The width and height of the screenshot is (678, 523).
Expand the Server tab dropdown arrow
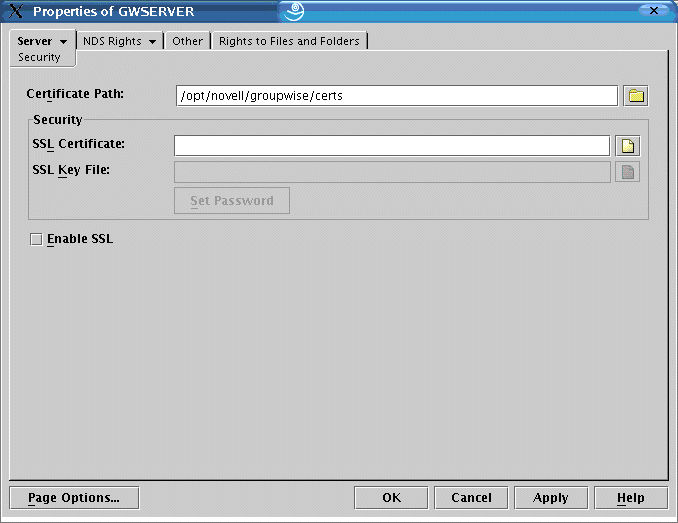tap(63, 42)
